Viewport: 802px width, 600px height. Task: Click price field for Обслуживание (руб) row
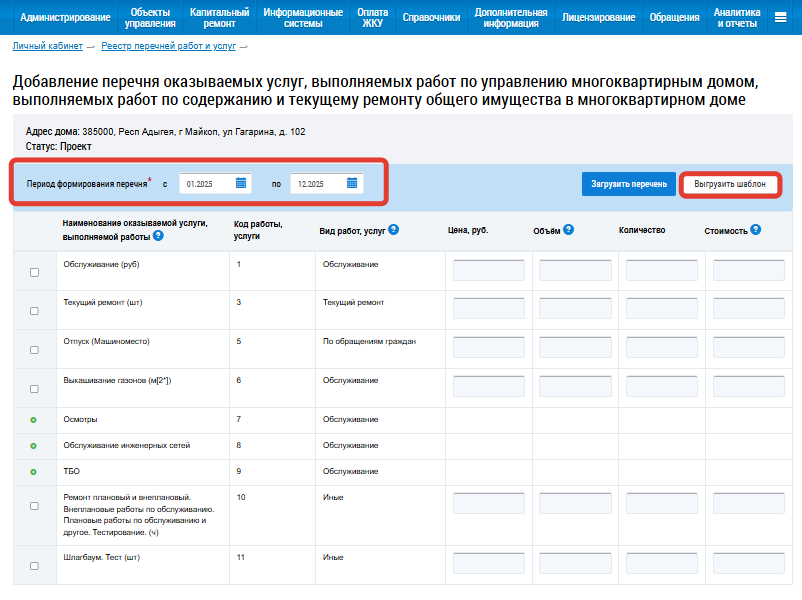point(489,271)
